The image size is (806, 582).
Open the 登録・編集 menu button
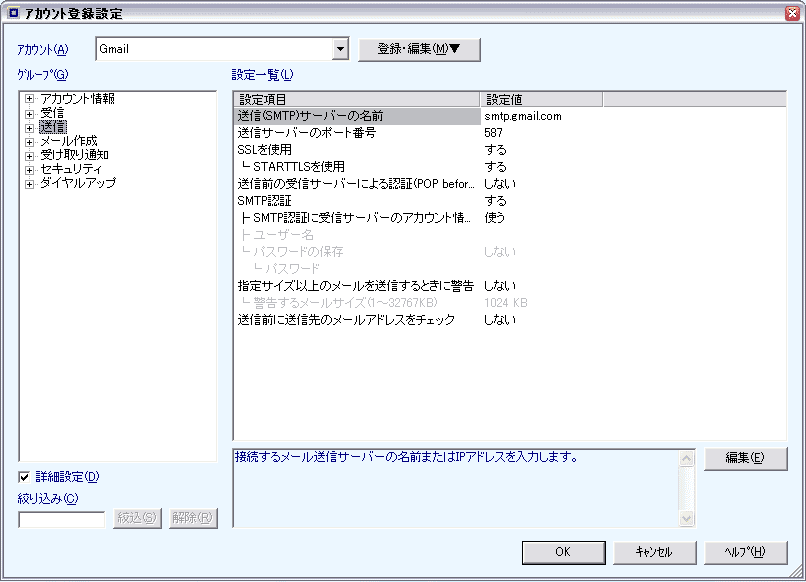pos(419,50)
